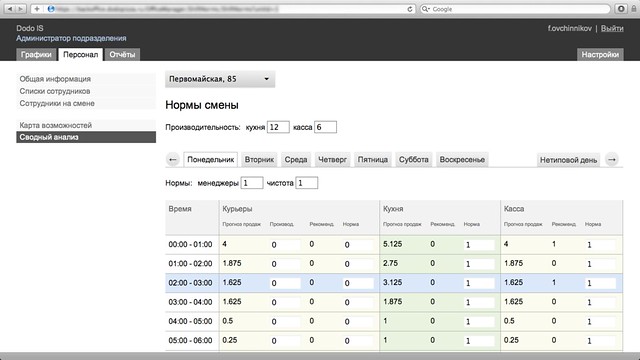Click the 03:00 - 04:00 time row label
This screenshot has height=360, width=640.
[190, 302]
